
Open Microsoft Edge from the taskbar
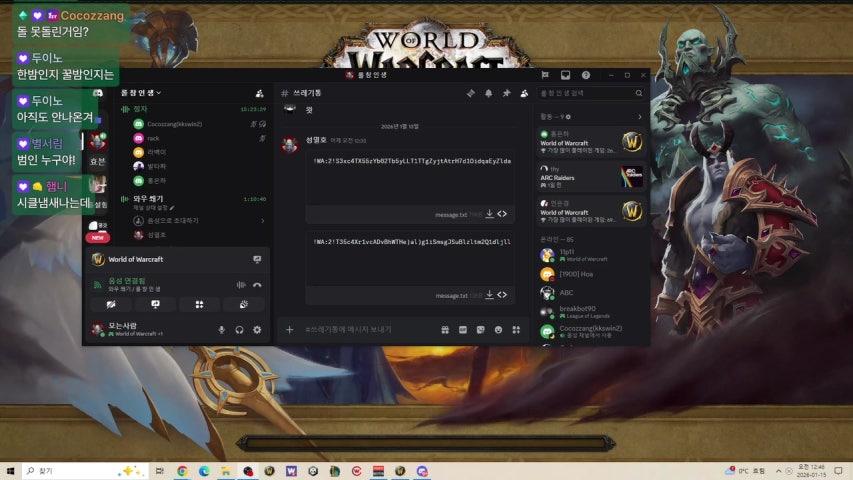click(x=204, y=471)
